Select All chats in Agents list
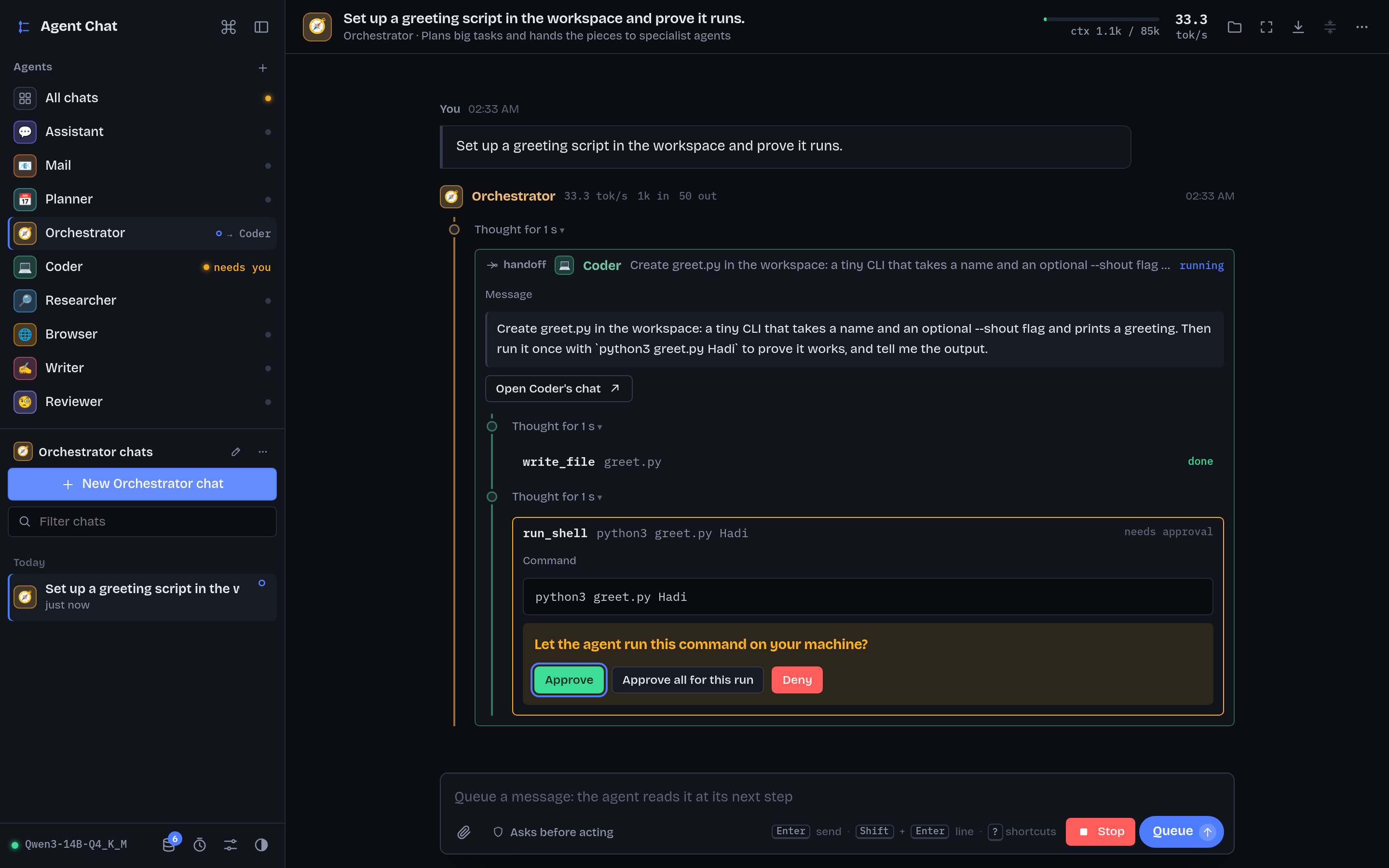1389x868 pixels. pos(142,98)
